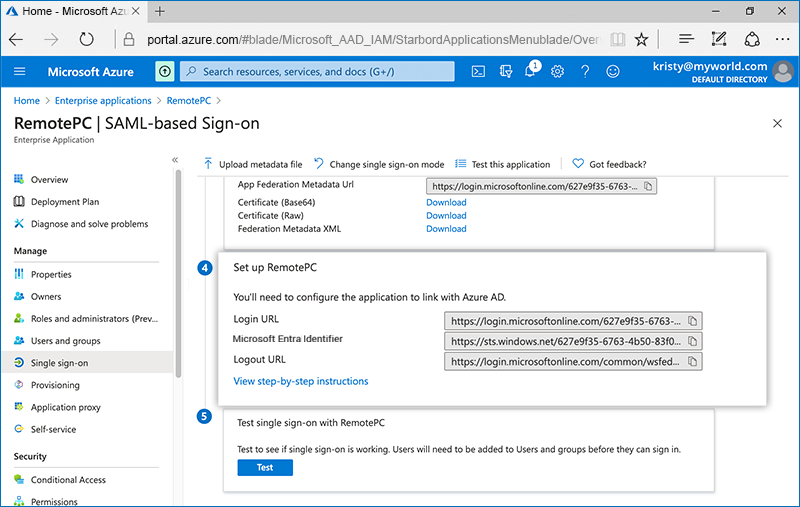Open Provisioning from the Manage menu
Image resolution: width=800 pixels, height=507 pixels.
55,385
